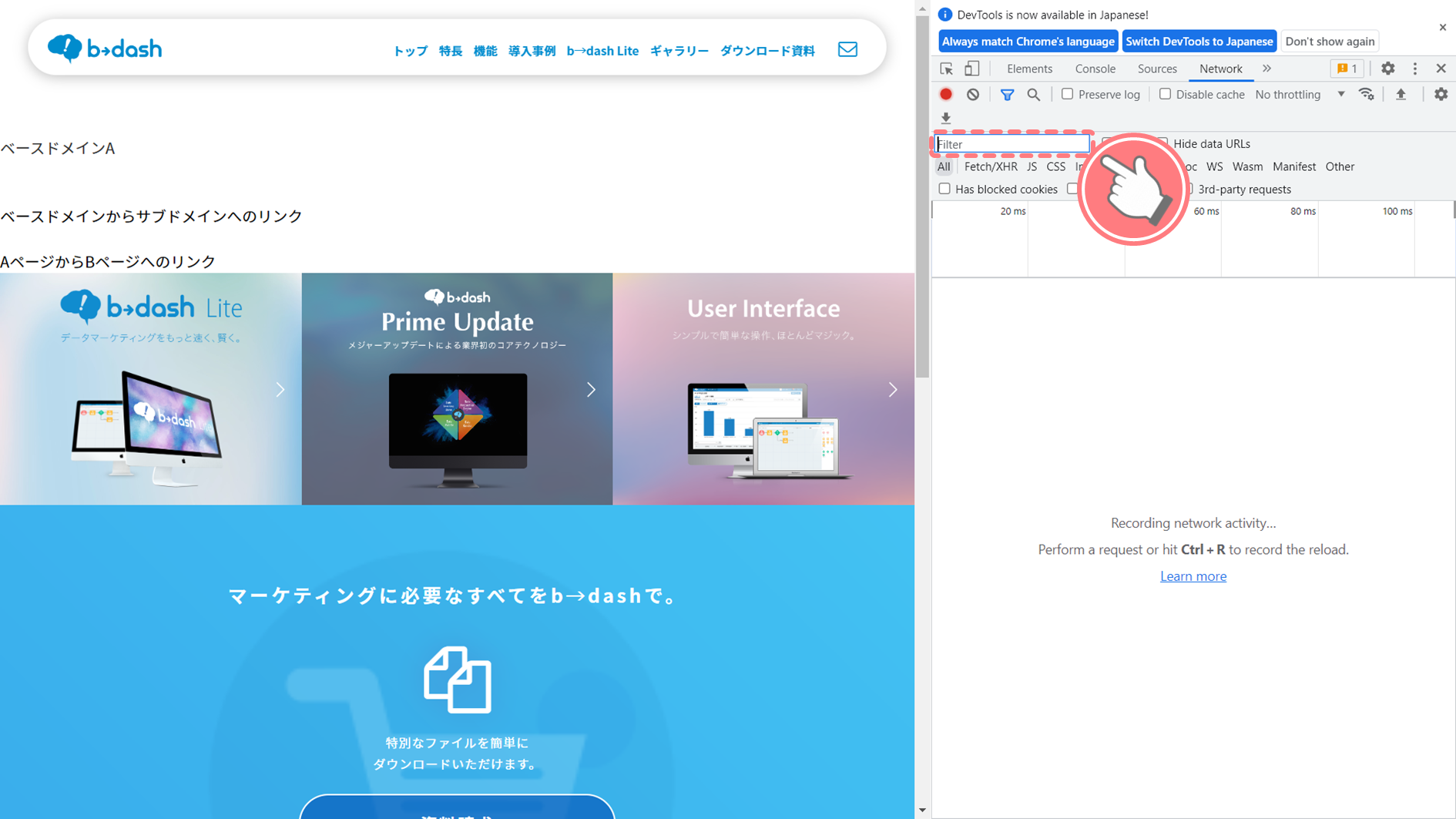This screenshot has width=1456, height=819.
Task: Filter requests by Manifest type
Action: 1294,166
